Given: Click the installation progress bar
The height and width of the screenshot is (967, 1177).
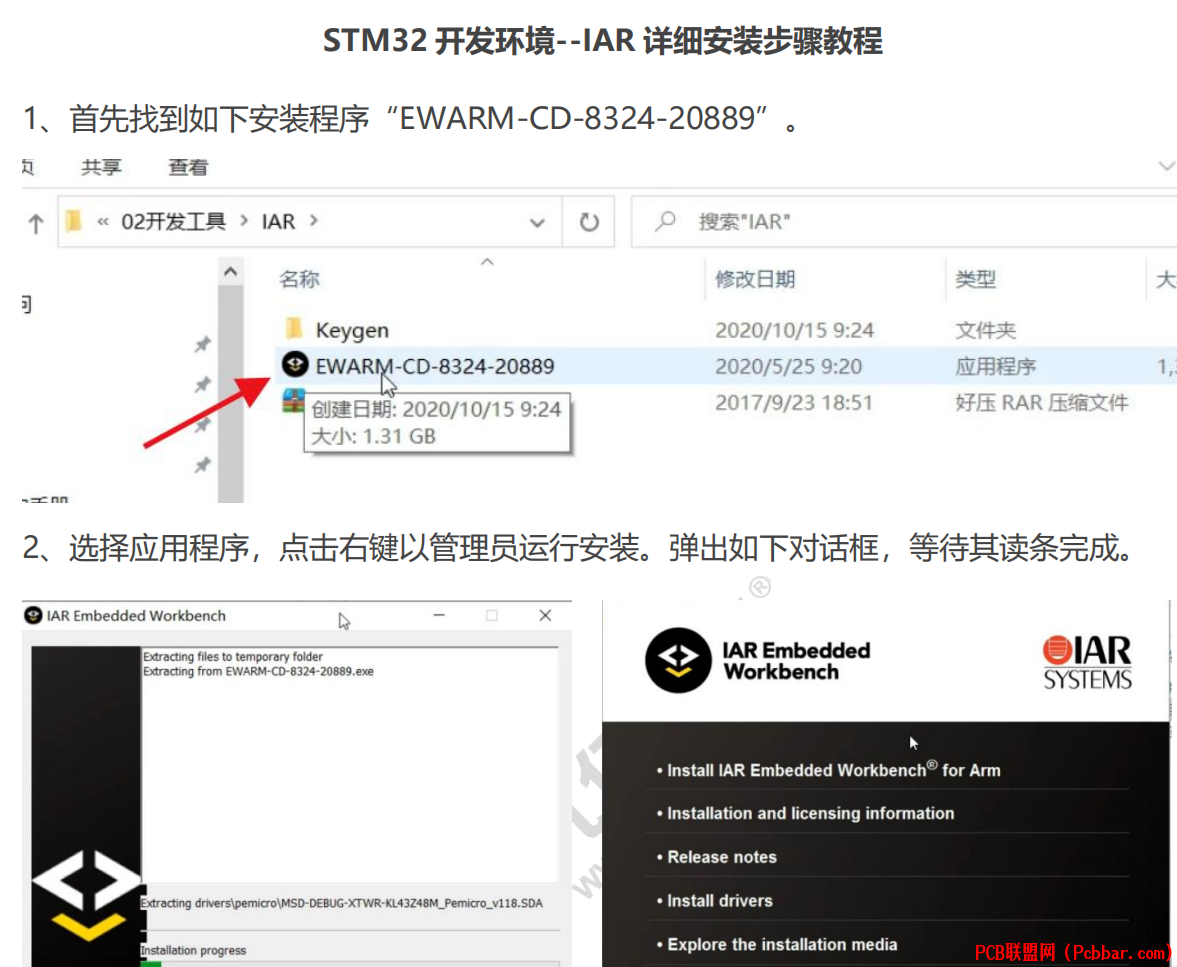Looking at the screenshot, I should click(x=350, y=963).
